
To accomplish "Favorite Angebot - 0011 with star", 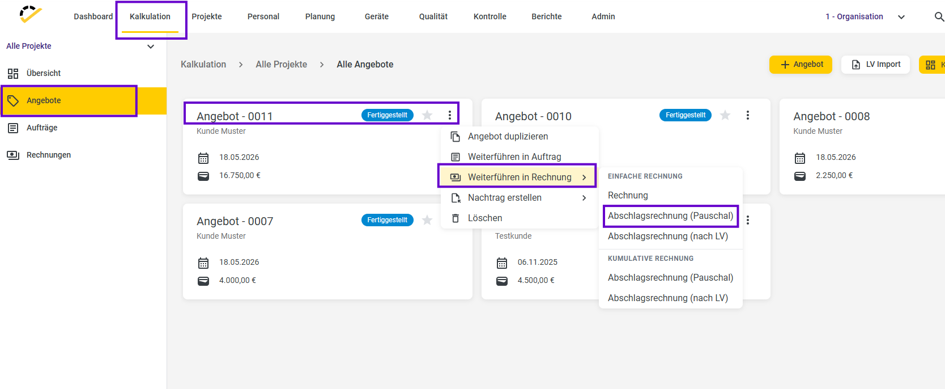I will coord(427,115).
